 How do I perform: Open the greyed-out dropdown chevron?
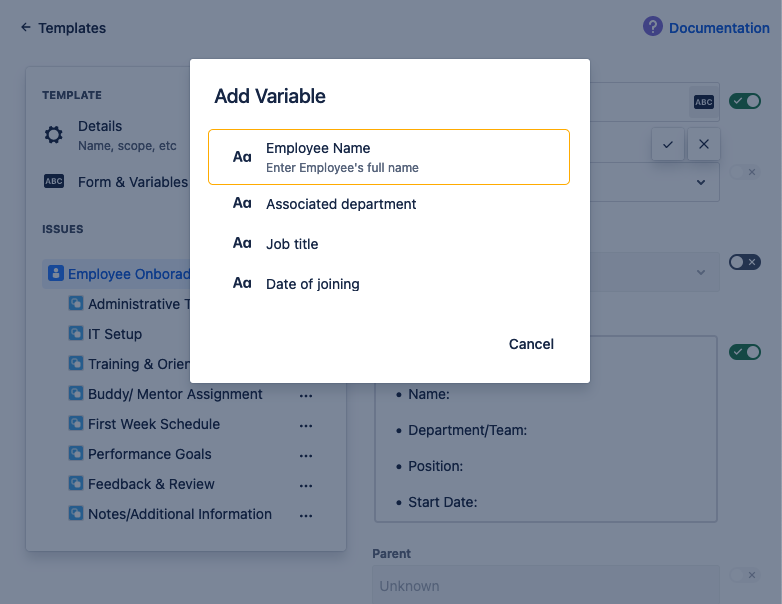tap(701, 272)
